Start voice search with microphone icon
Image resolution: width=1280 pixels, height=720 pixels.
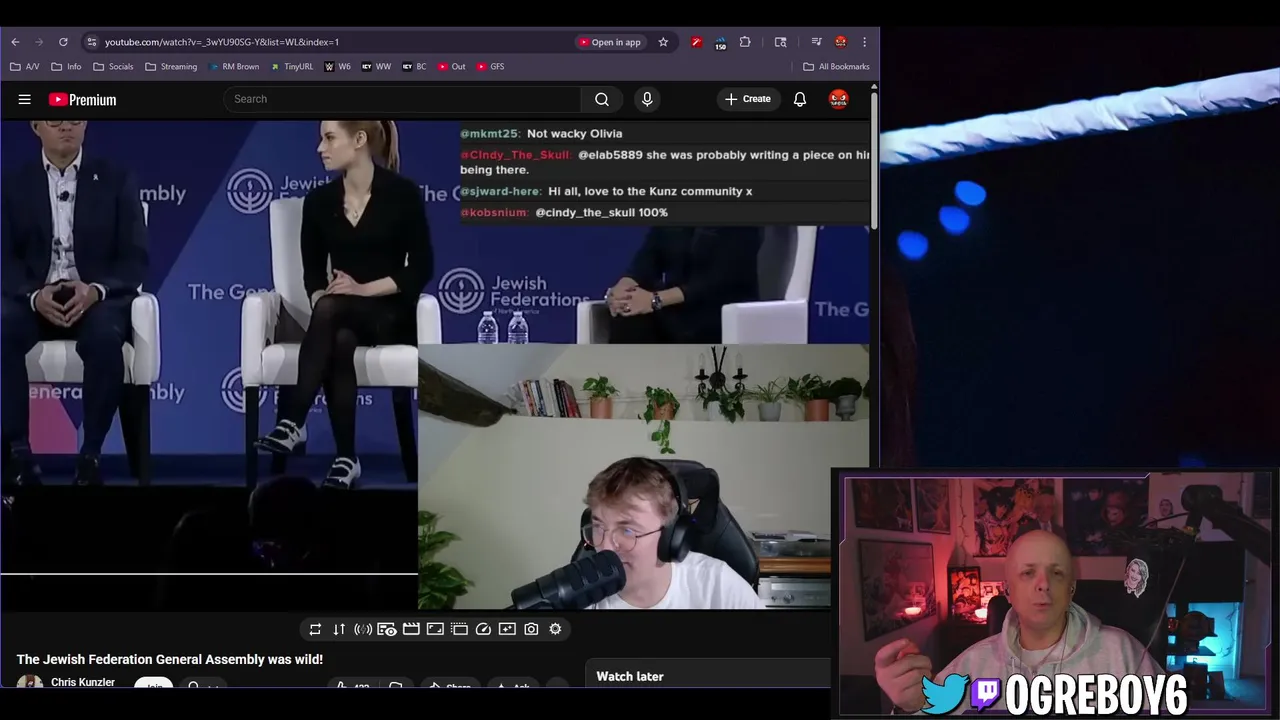coord(647,99)
